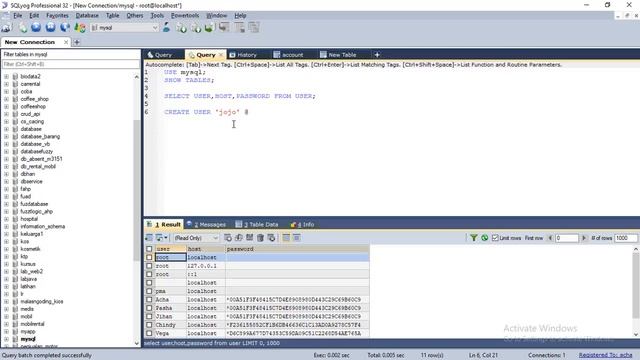Viewport: 640px width, 360px height.
Task: Click the refresh object browser toolbar icon
Action: pyautogui.click(x=65, y=28)
